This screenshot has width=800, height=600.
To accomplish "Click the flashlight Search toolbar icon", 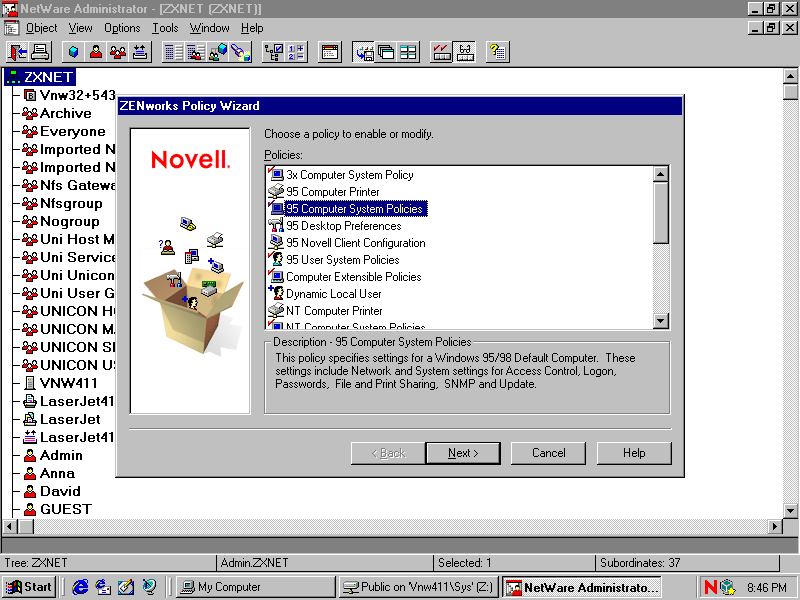I will [240, 52].
